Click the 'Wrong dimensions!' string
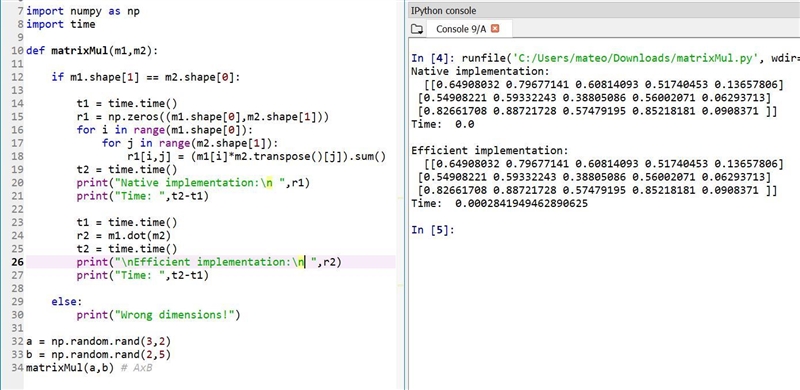 (177, 315)
